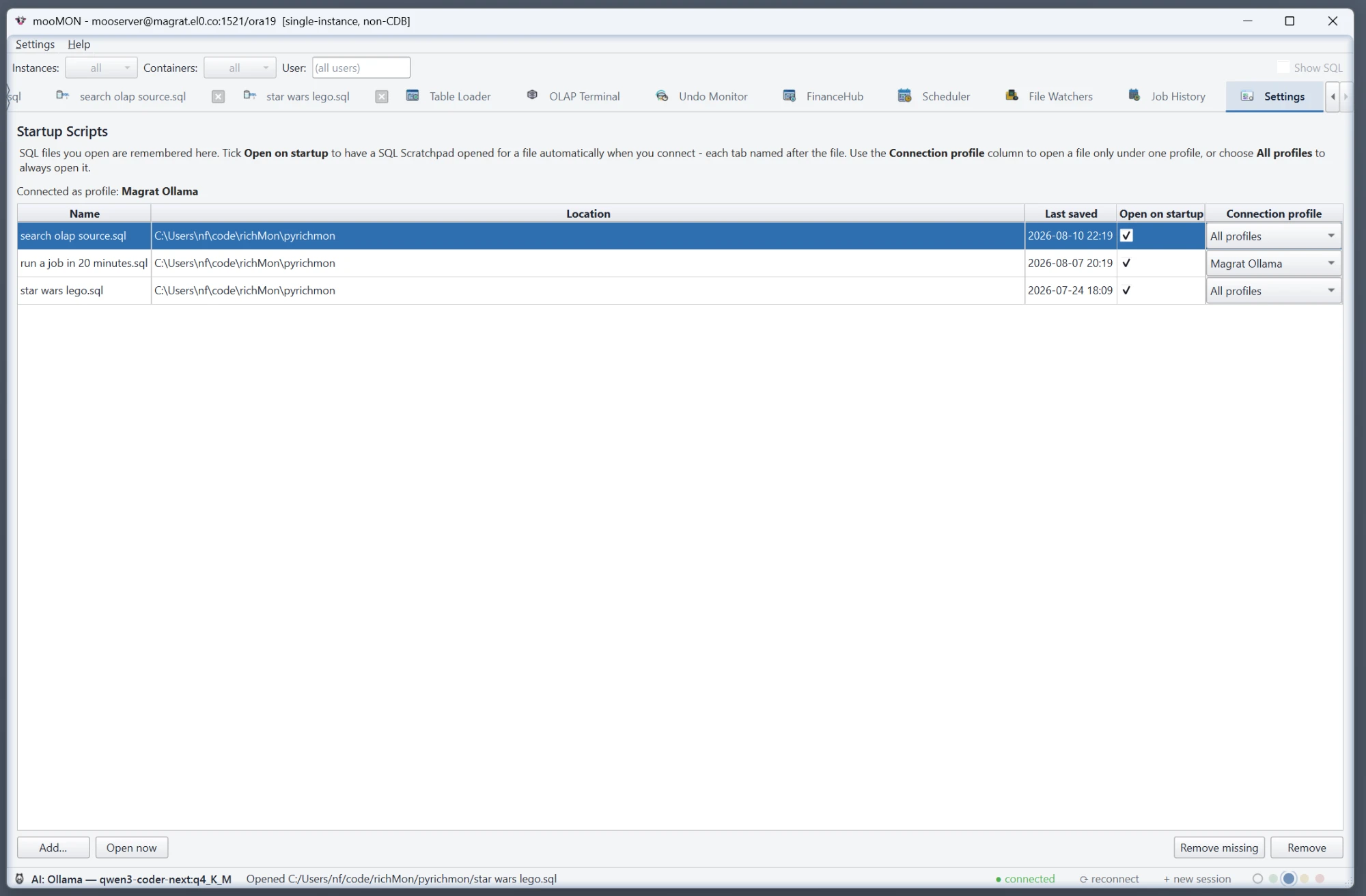1366x896 pixels.
Task: Click the Add... button
Action: 53,848
